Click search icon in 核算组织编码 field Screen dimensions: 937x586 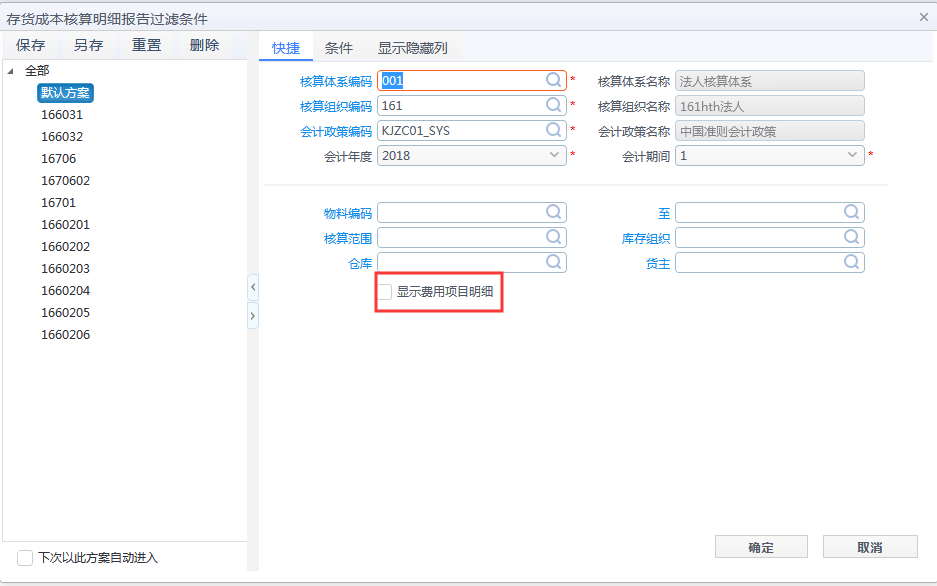554,105
